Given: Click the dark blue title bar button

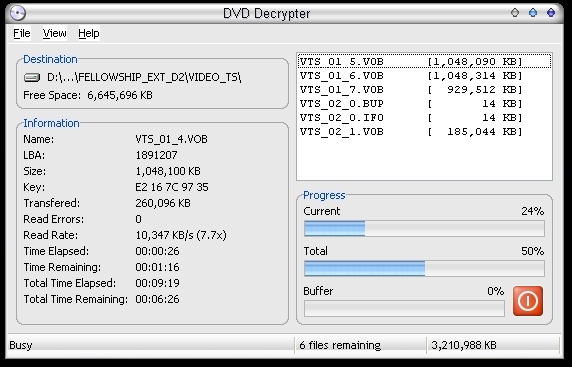Looking at the screenshot, I should tap(551, 13).
